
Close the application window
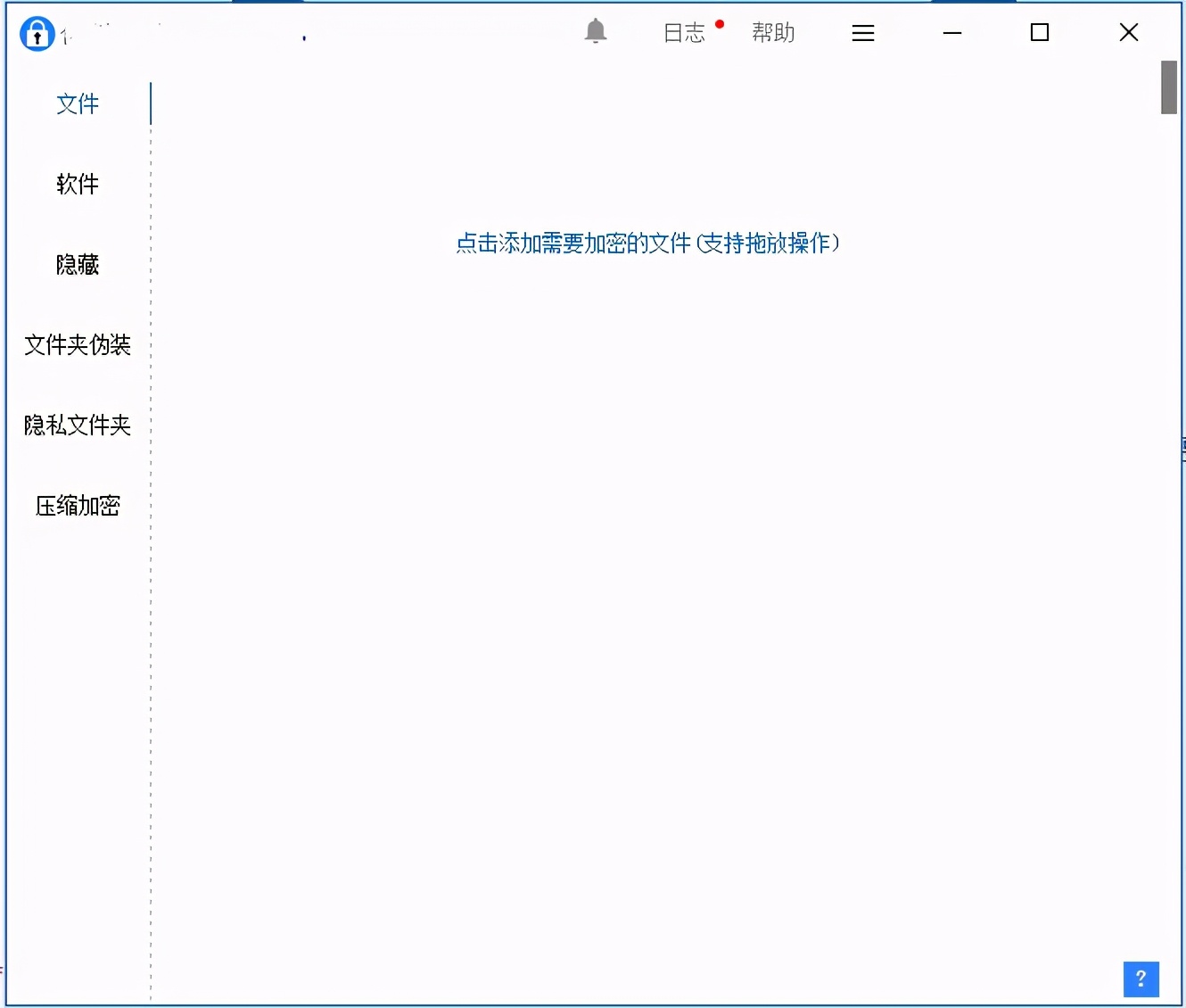[1129, 32]
